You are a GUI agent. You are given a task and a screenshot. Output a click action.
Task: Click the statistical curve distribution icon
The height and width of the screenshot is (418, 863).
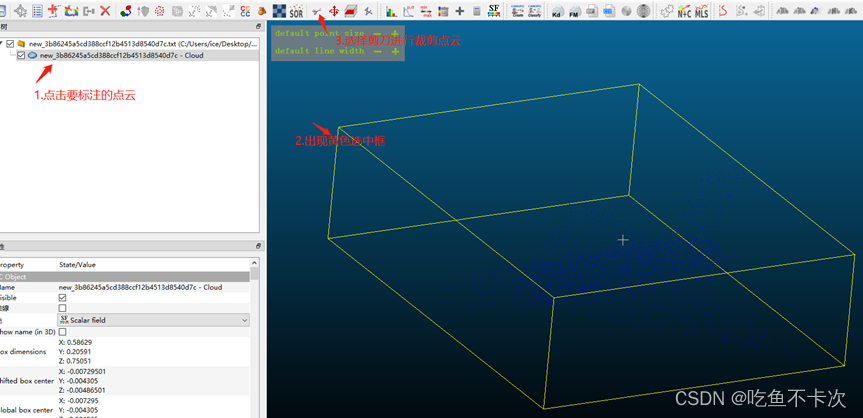coord(408,10)
